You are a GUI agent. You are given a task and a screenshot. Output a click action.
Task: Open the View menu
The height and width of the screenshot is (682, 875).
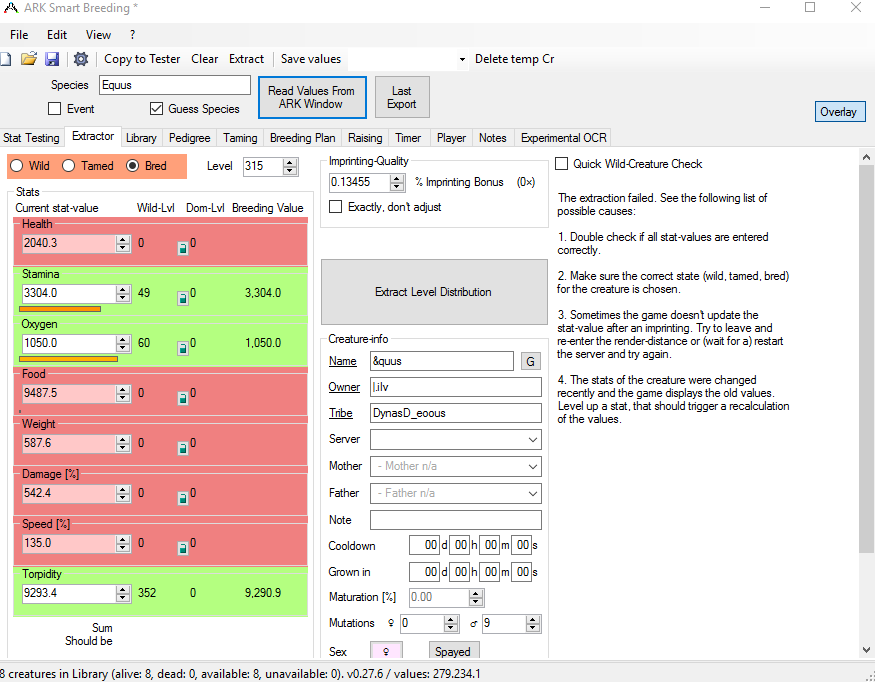tap(97, 34)
